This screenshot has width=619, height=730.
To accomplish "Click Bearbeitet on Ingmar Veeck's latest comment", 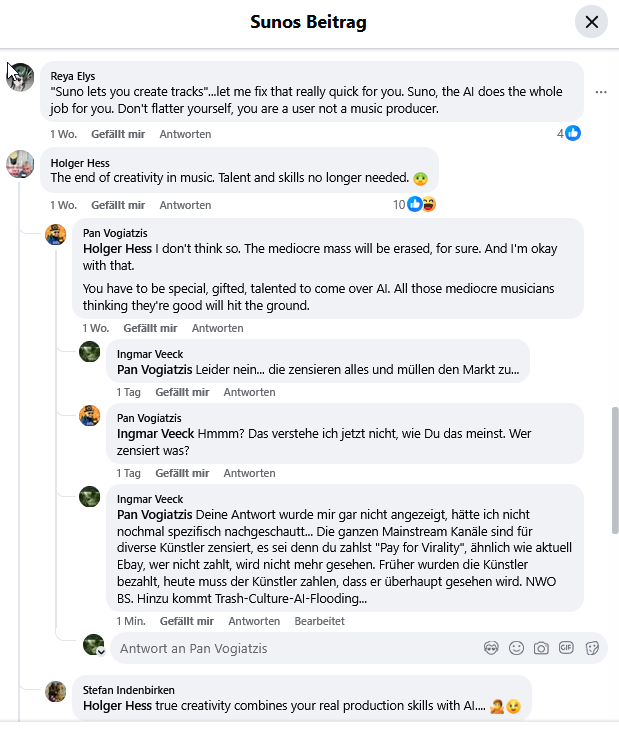I will coord(319,621).
